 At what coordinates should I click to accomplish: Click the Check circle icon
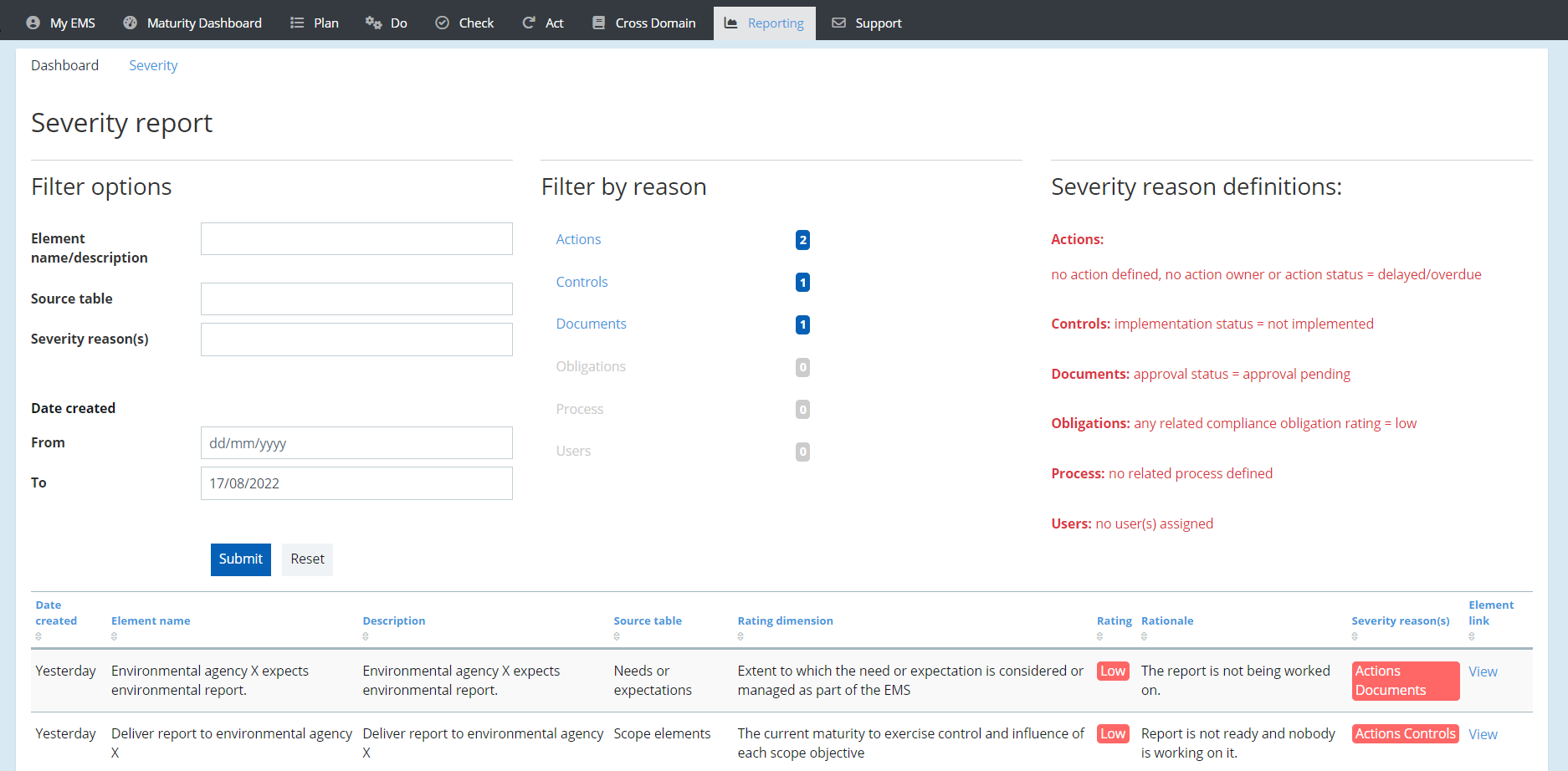point(442,23)
